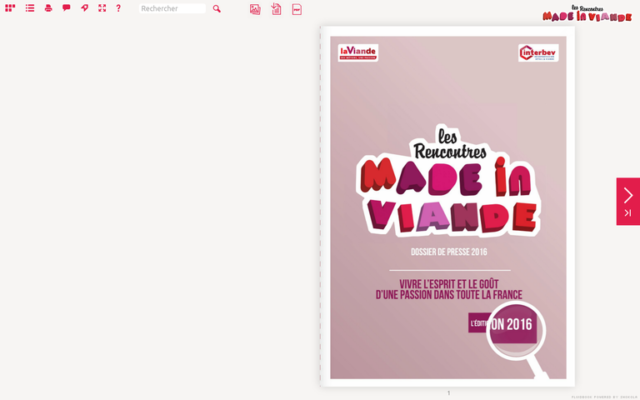Click the magnifier search button
The width and height of the screenshot is (640, 400).
(x=217, y=9)
